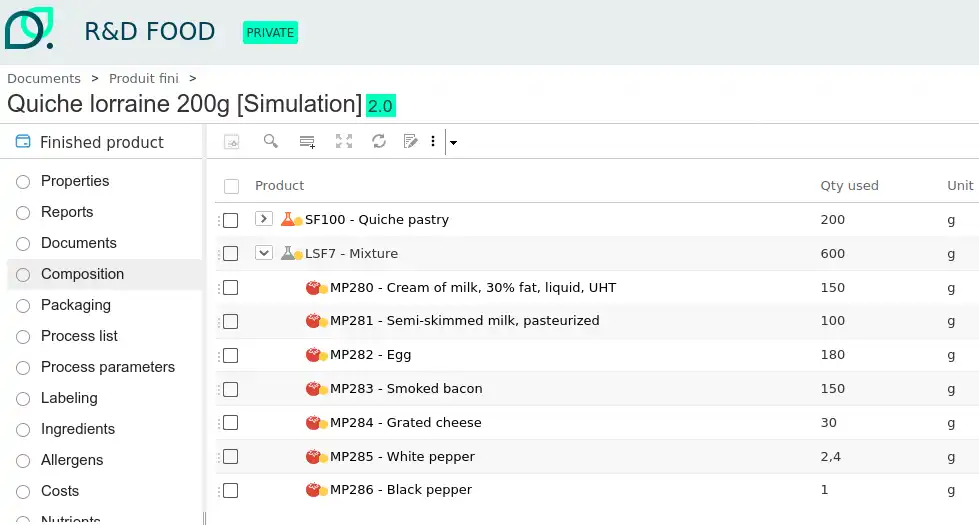
Task: Click the search magnifier toolbar icon
Action: coord(270,141)
